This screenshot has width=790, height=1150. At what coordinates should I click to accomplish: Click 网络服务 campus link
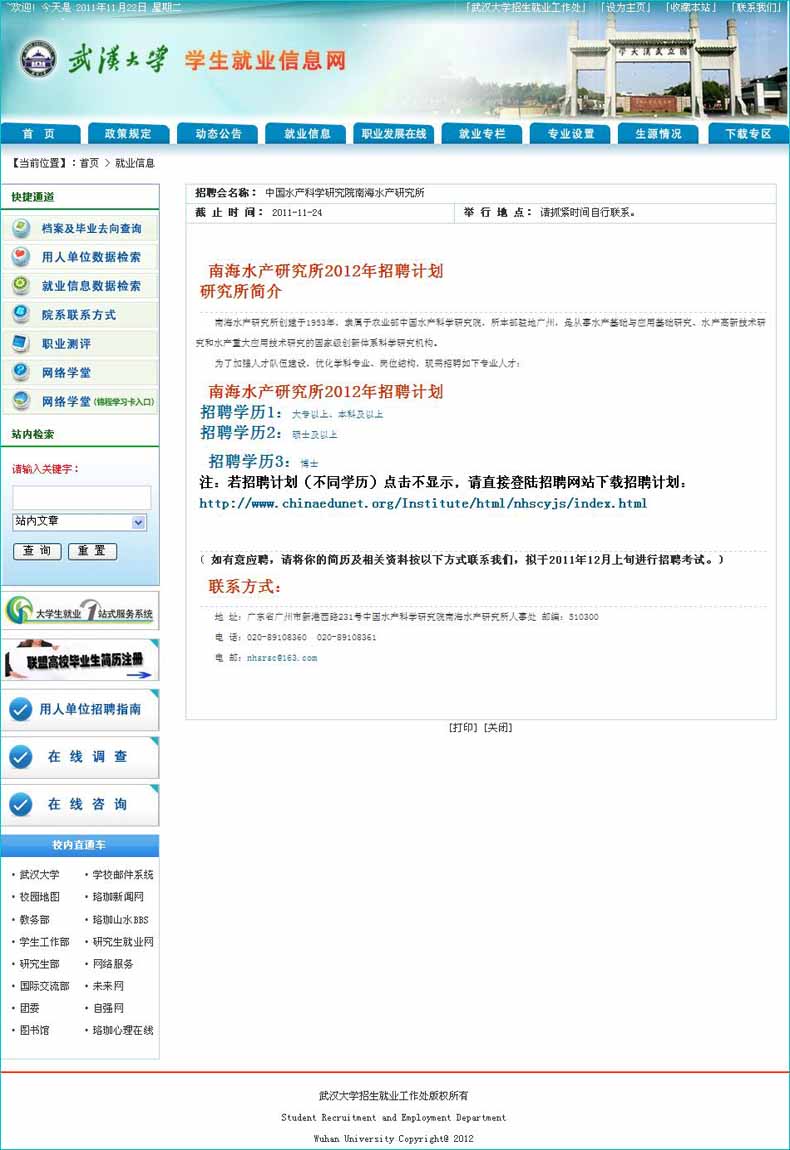(113, 964)
